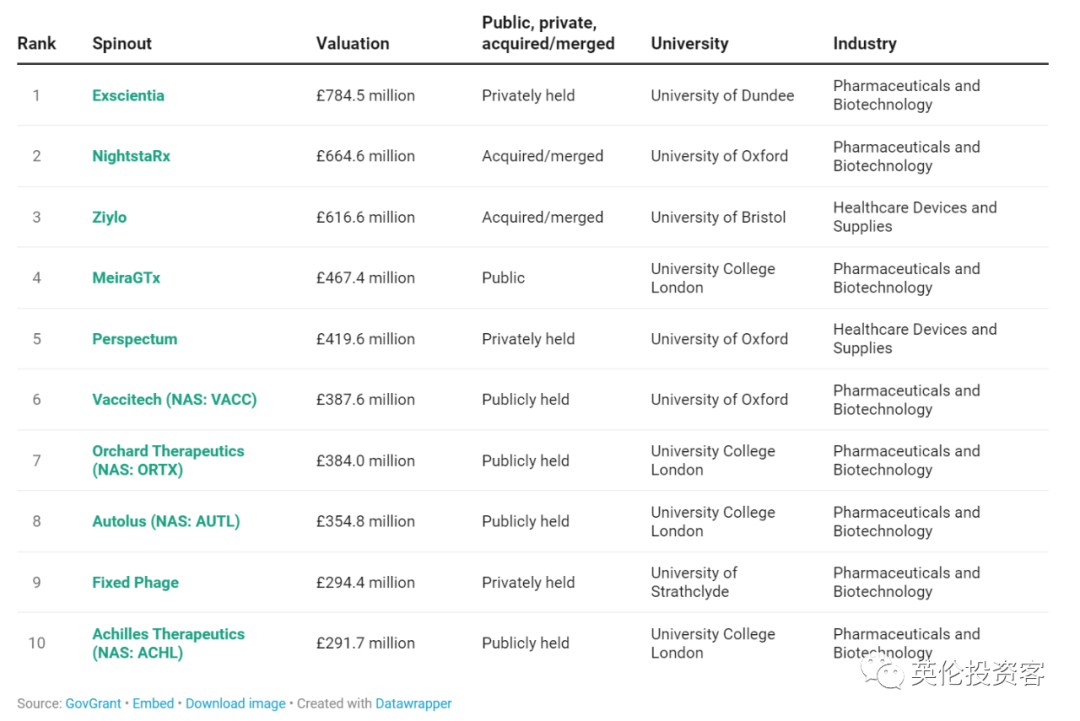Open Autolus (NAS: AUTL) link
This screenshot has width=1080, height=721.
166,521
